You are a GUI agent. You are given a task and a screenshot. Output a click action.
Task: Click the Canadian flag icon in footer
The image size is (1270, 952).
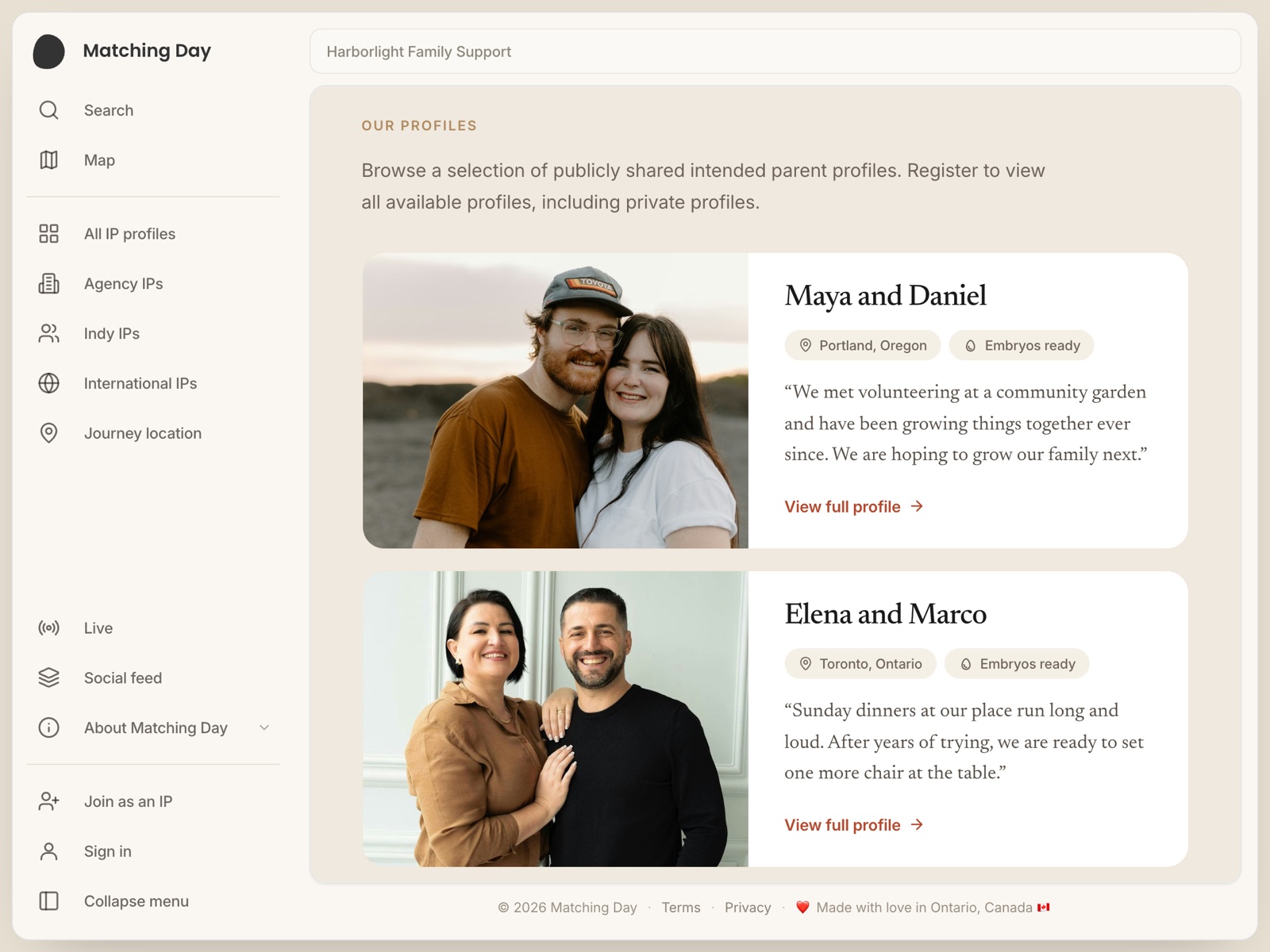(1043, 907)
